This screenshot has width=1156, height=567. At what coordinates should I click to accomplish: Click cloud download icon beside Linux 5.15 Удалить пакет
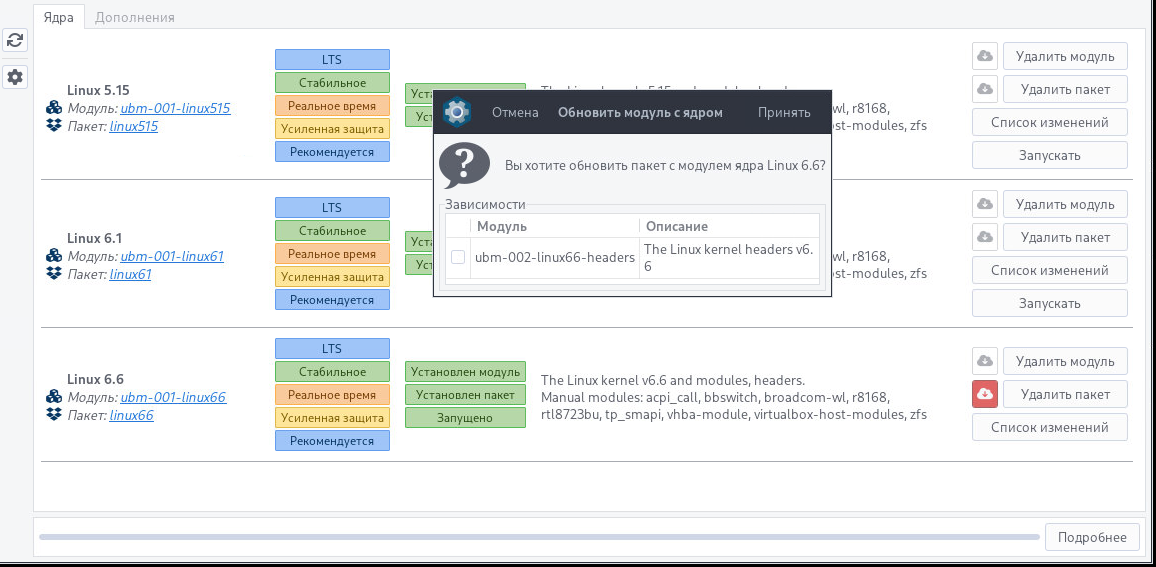[x=984, y=88]
